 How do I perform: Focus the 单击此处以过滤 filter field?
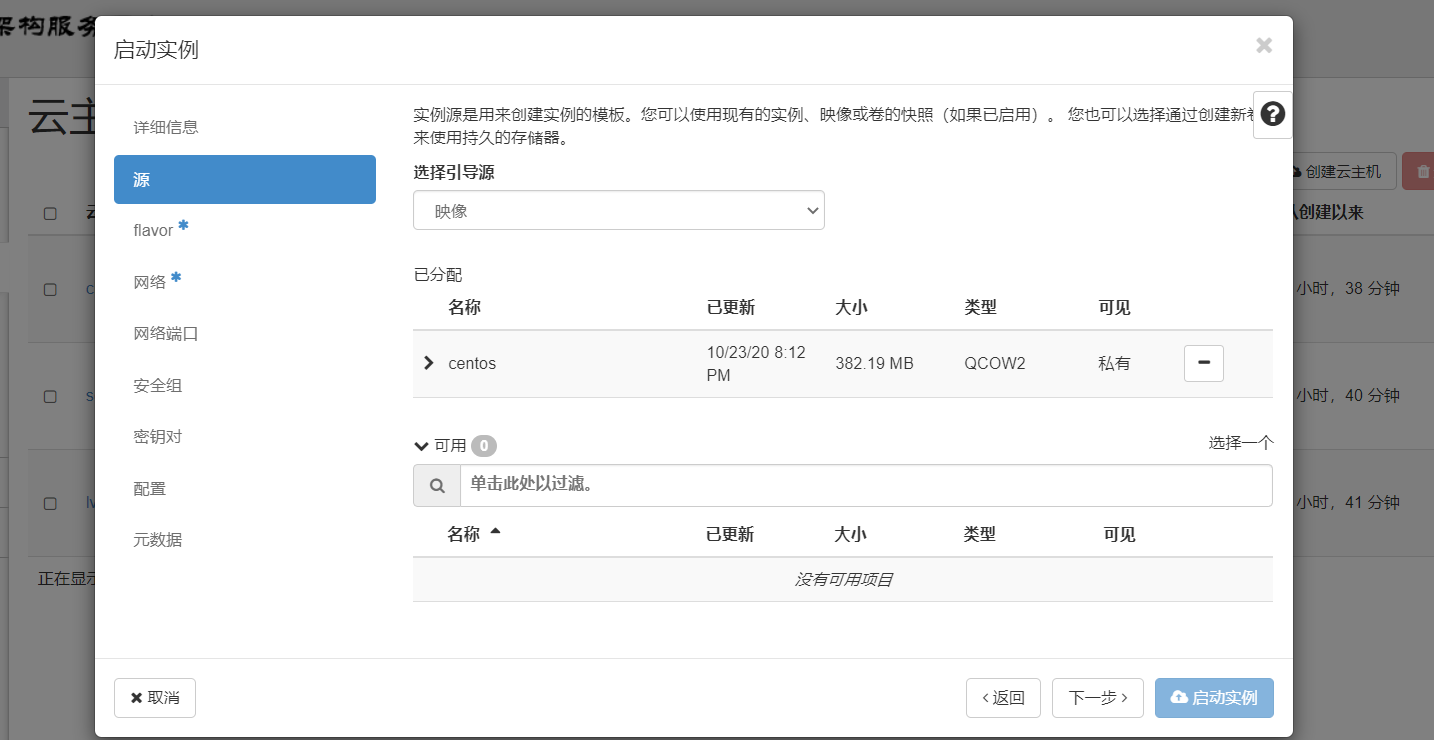click(866, 485)
